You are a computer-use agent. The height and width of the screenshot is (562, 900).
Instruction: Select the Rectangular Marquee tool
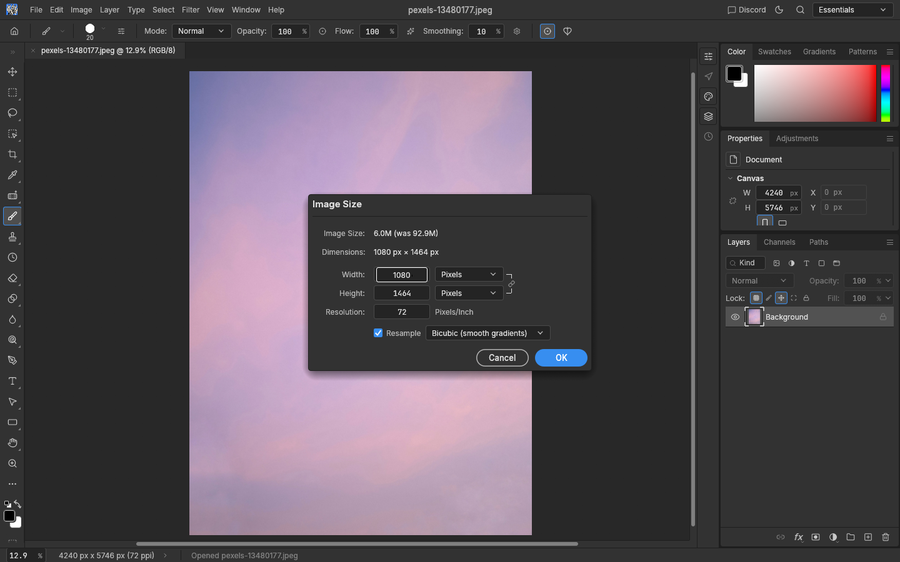pyautogui.click(x=12, y=92)
